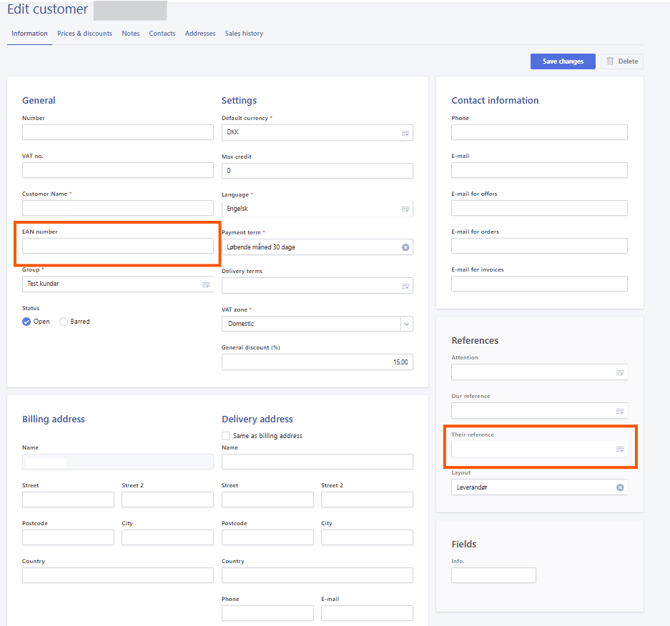The width and height of the screenshot is (670, 626).
Task: Switch to the Prices & discounts tab
Action: tap(84, 34)
